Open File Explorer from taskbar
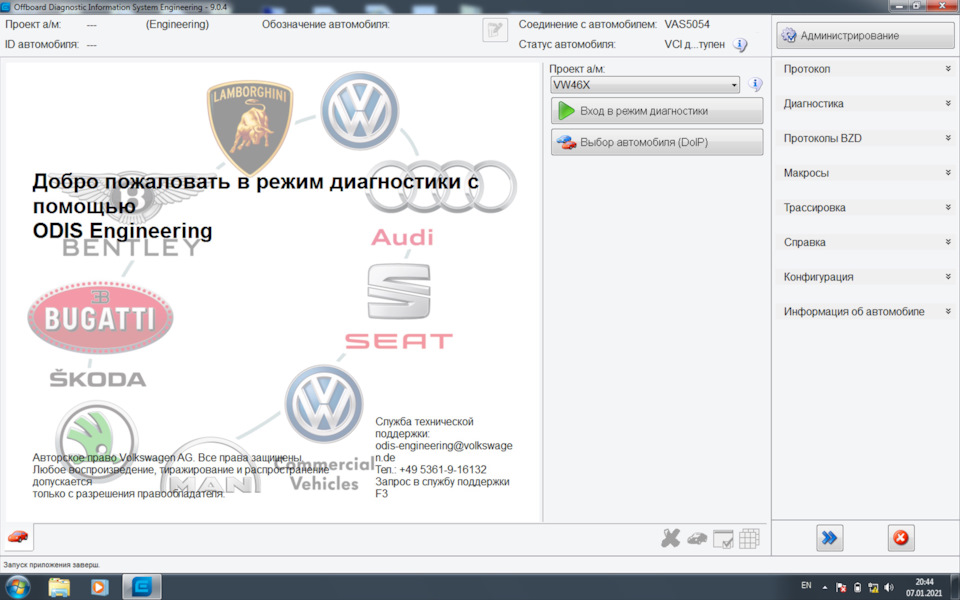Image resolution: width=960 pixels, height=600 pixels. (x=59, y=587)
